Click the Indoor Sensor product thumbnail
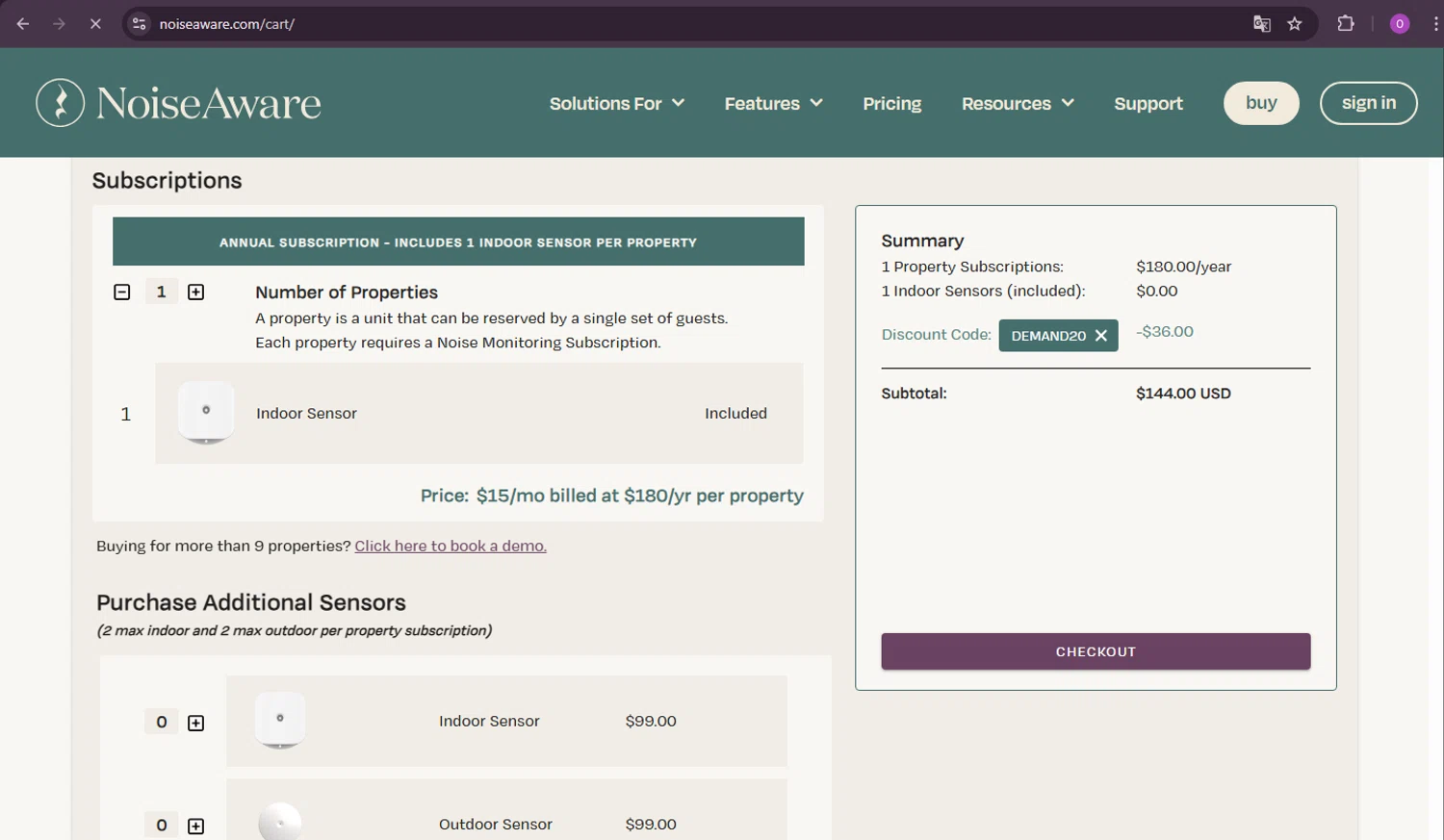The width and height of the screenshot is (1444, 840). pos(206,413)
